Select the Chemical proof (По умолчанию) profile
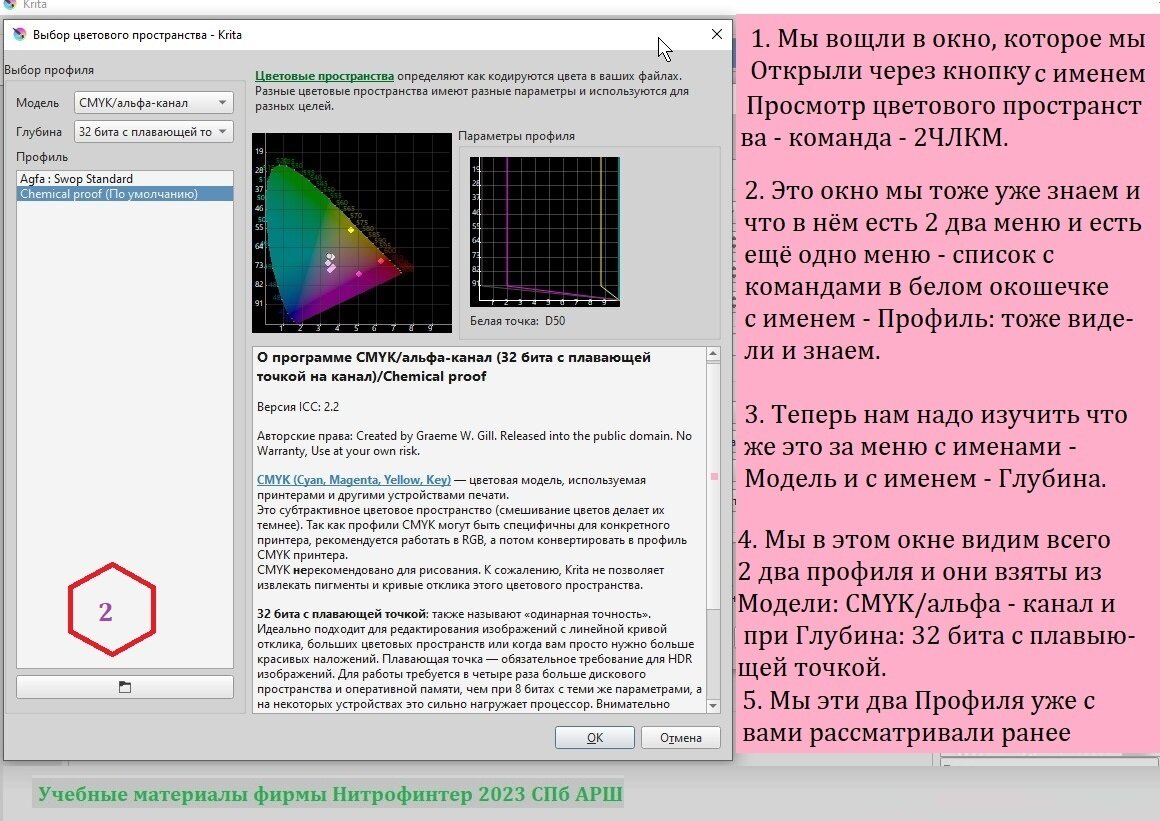The width and height of the screenshot is (1160, 821). pyautogui.click(x=124, y=194)
